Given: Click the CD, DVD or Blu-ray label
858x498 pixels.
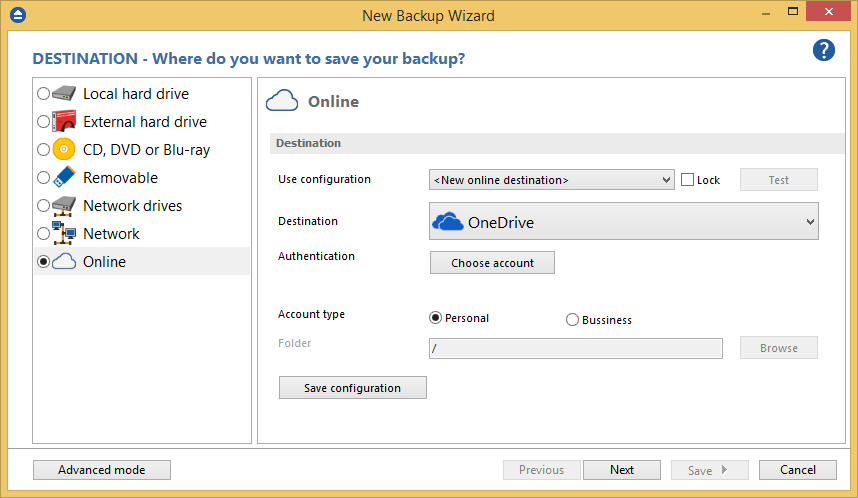Looking at the screenshot, I should tap(147, 150).
